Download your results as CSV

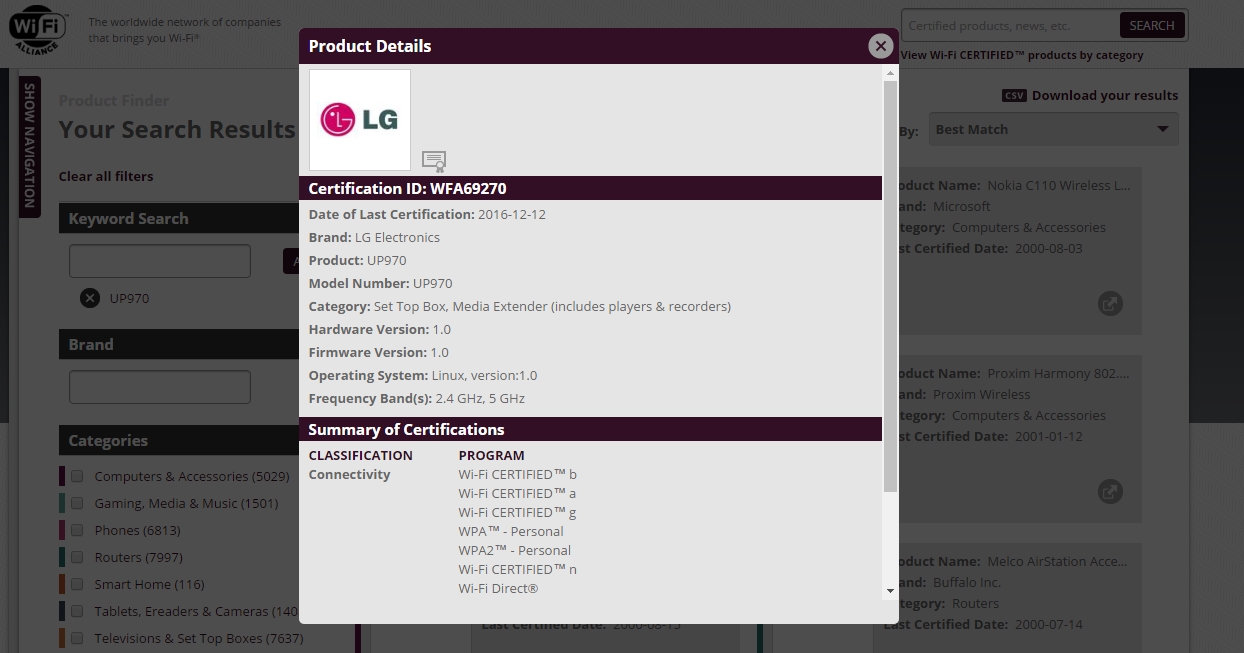pos(1104,96)
